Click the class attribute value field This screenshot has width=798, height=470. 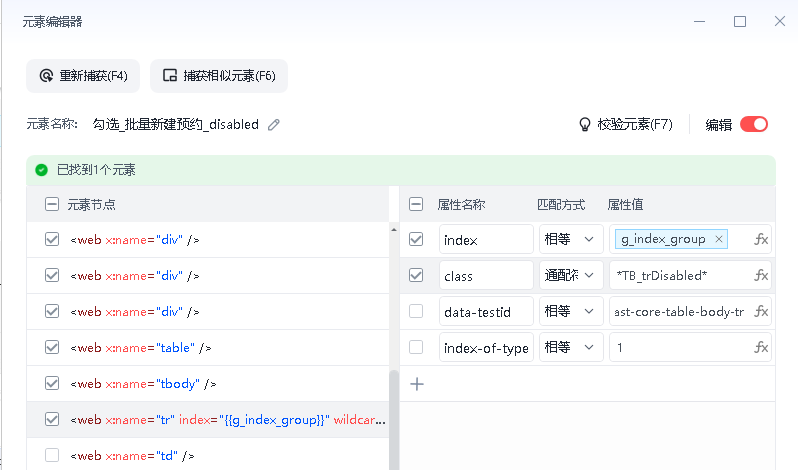pos(678,275)
